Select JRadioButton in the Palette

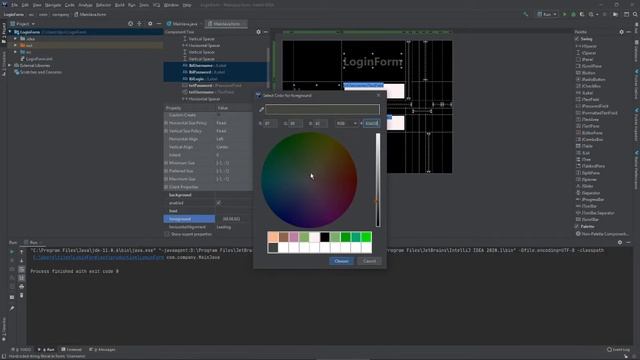(590, 79)
